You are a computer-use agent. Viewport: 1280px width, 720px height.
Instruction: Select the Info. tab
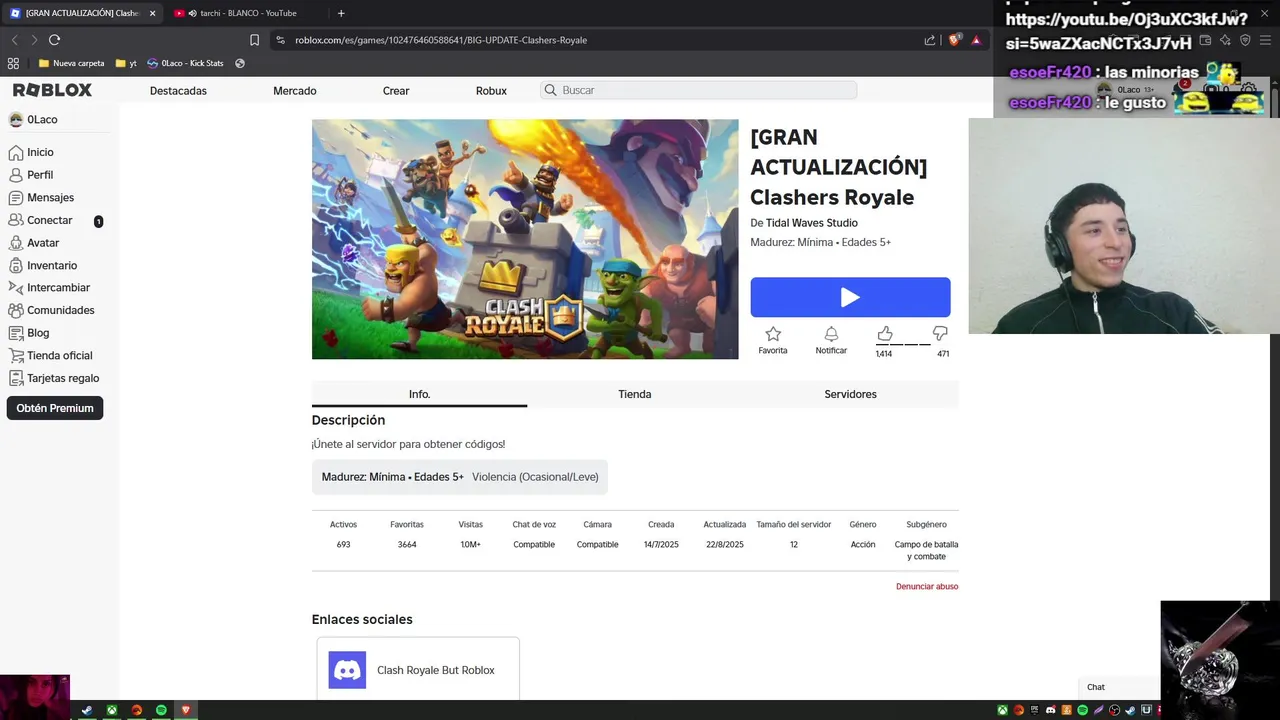click(x=419, y=394)
